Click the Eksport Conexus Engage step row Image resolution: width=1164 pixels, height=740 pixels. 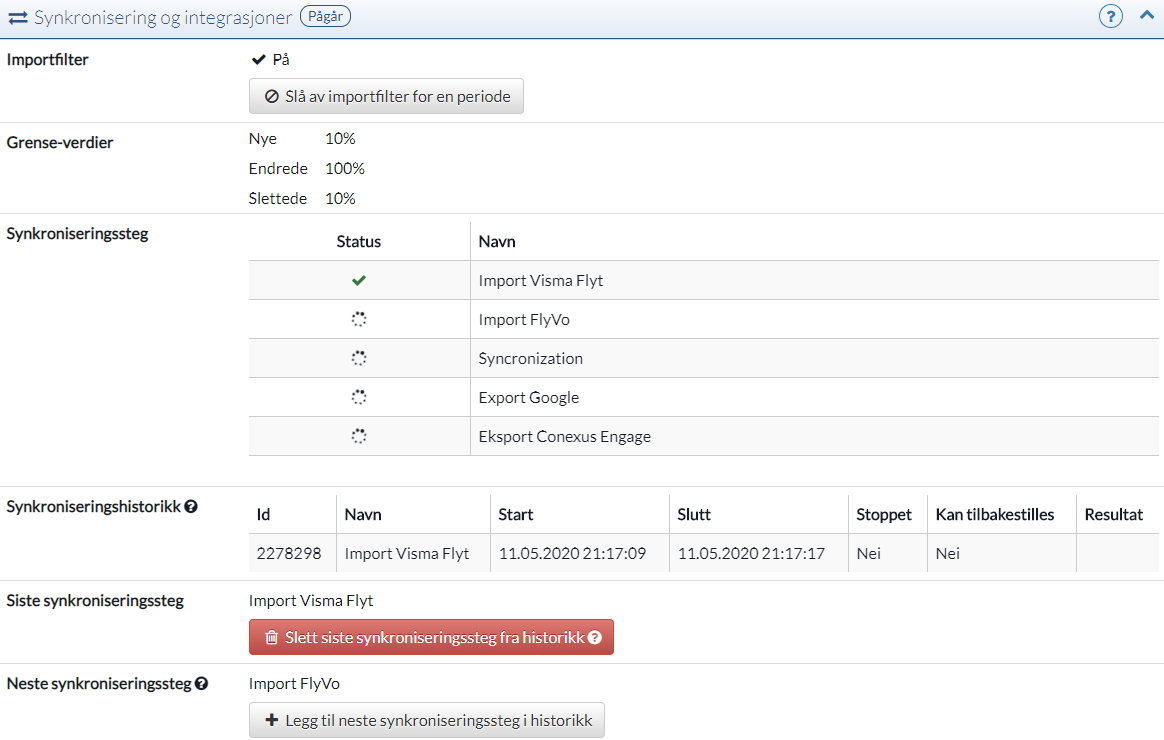(565, 437)
